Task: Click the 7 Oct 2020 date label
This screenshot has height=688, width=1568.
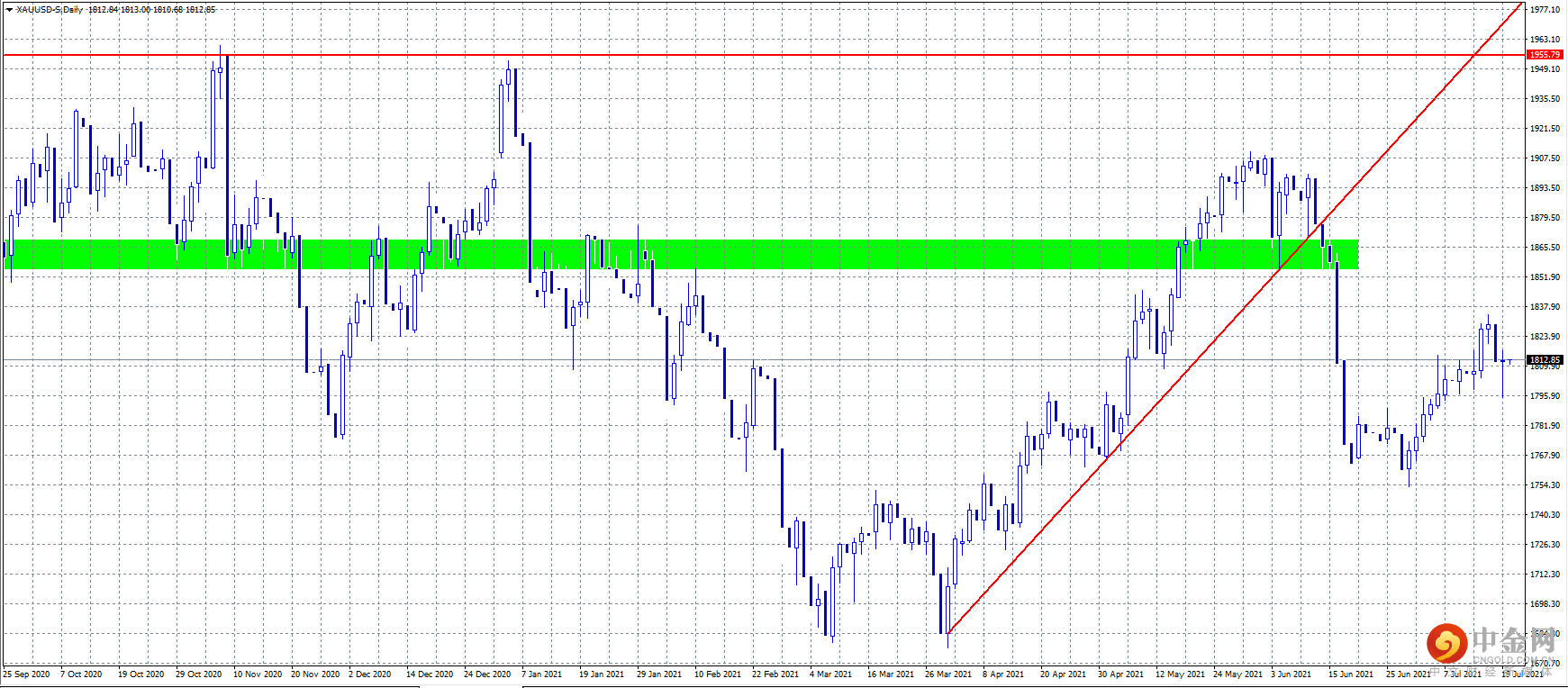Action: (81, 674)
